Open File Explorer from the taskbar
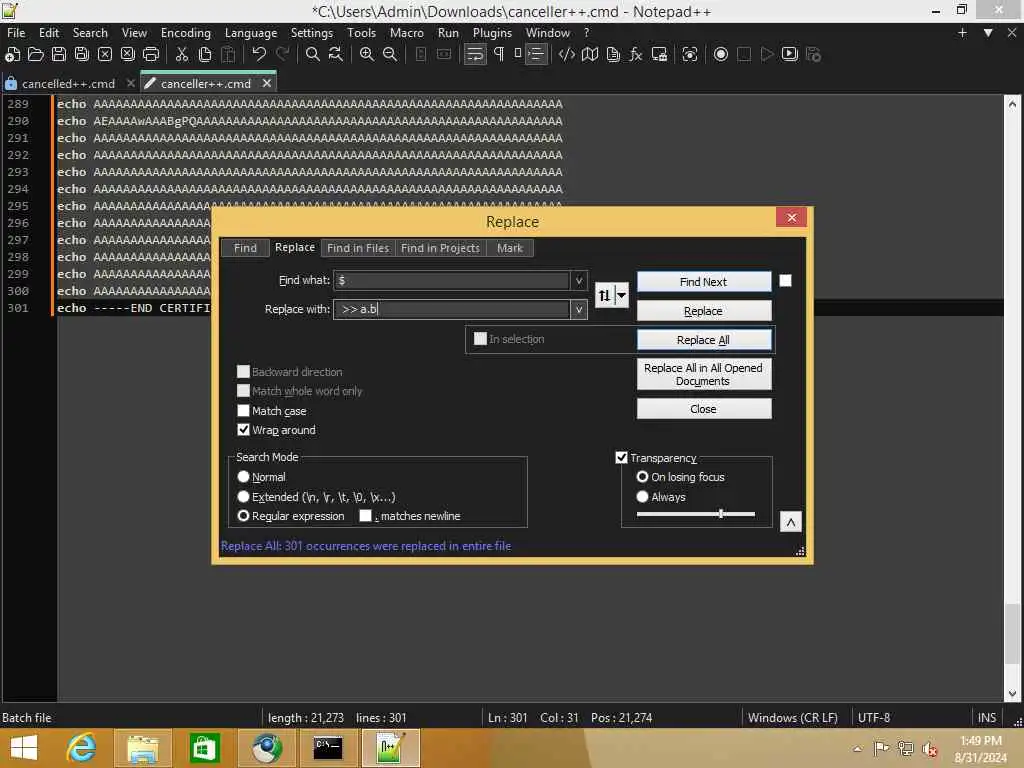 point(142,748)
